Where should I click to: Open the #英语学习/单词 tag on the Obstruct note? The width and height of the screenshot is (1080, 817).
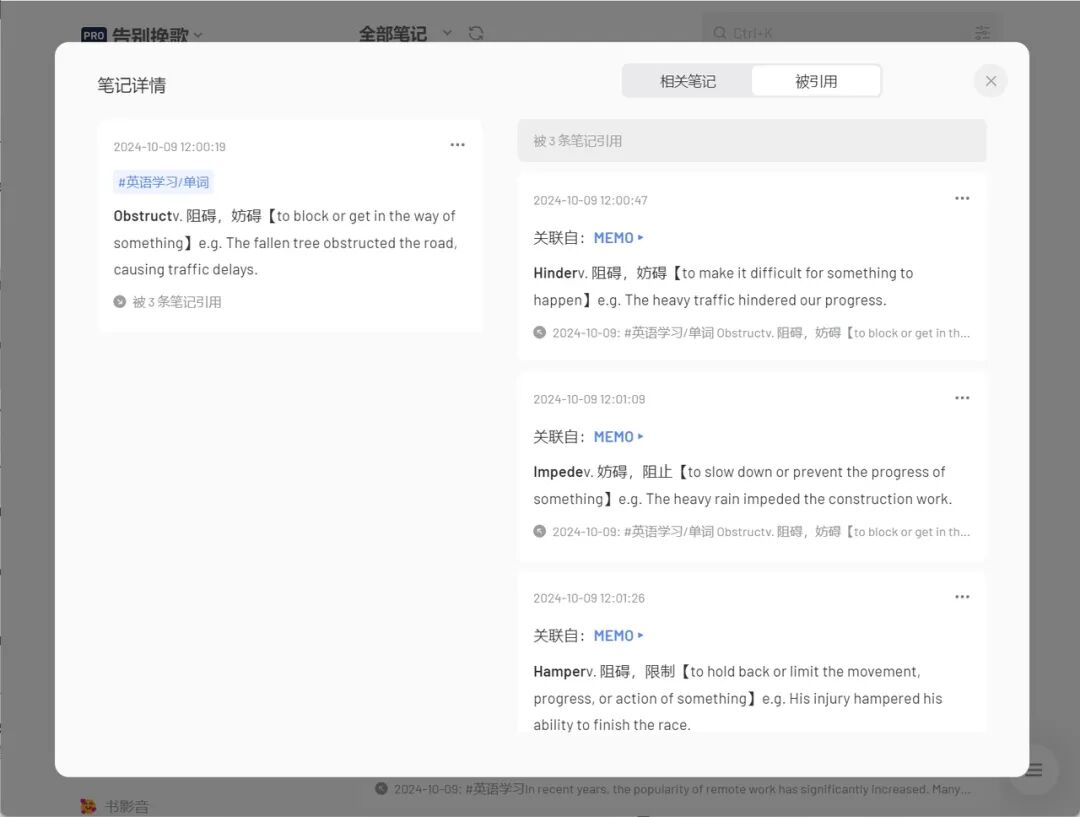point(163,182)
